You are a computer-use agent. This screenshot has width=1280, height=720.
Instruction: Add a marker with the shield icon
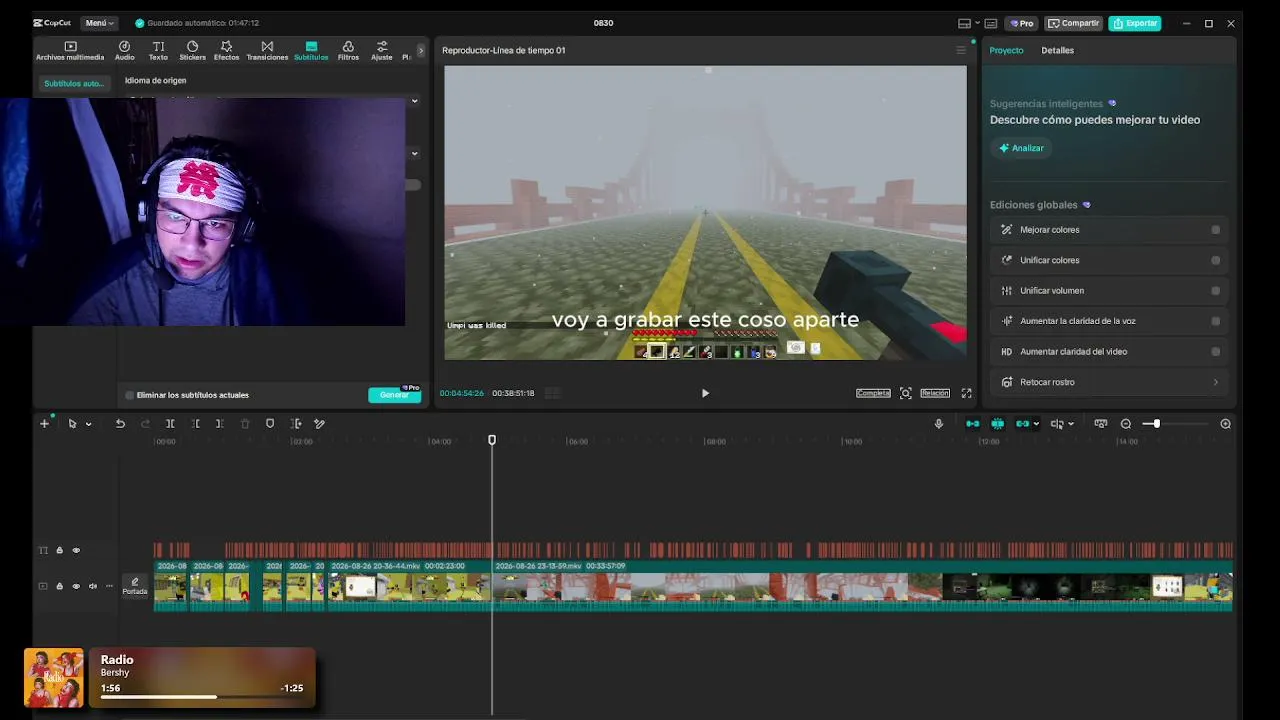tap(270, 424)
